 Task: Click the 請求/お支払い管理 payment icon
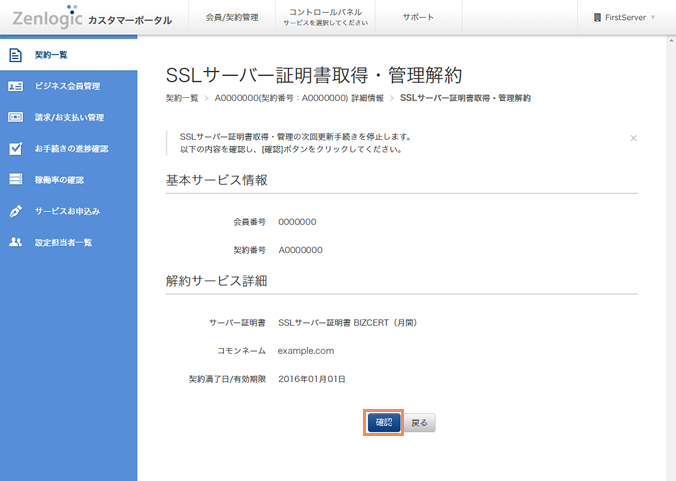pos(15,117)
